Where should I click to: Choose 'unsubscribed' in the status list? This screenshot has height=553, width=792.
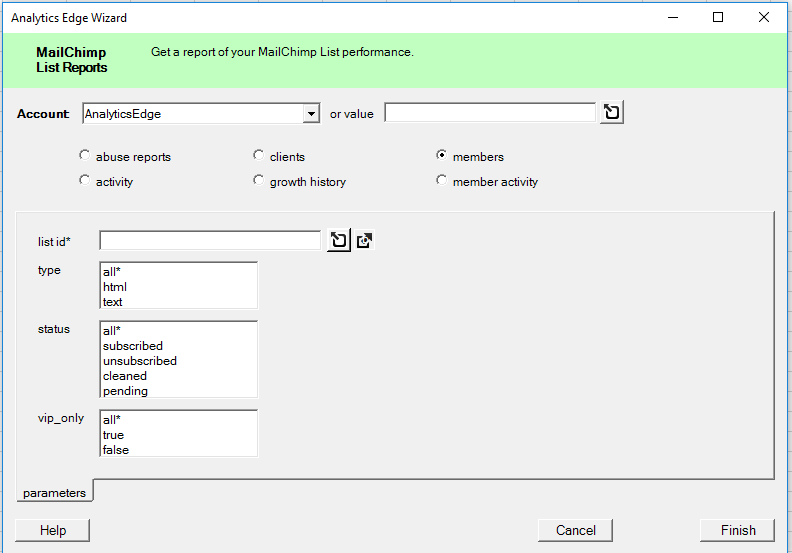tap(178, 361)
